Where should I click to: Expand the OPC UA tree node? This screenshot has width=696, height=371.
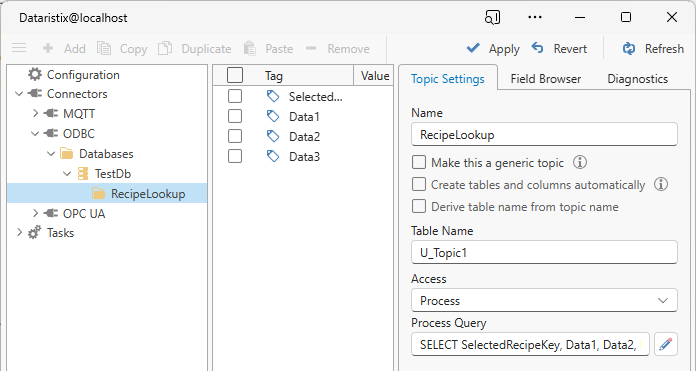(x=36, y=213)
